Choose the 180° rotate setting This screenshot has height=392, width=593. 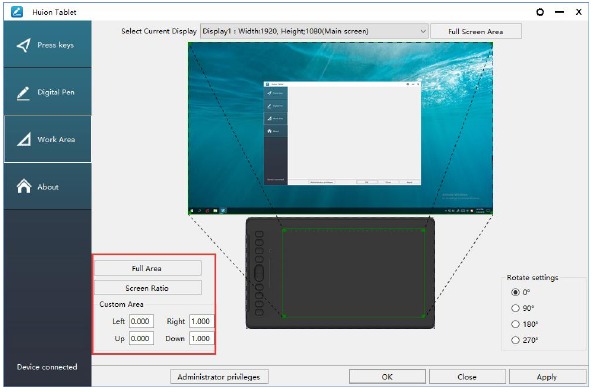coord(515,324)
